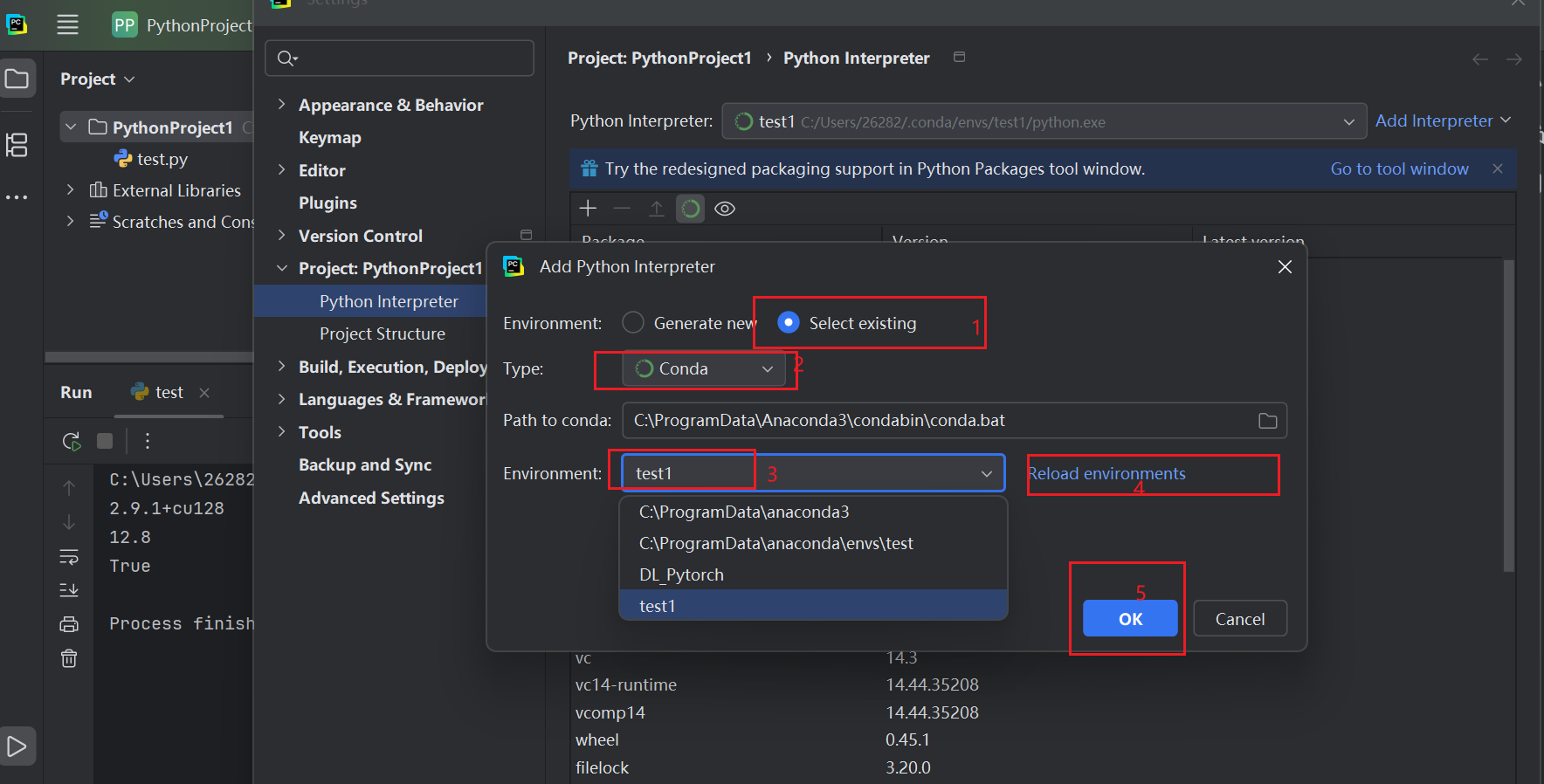Clear all Run console output

coord(69,658)
